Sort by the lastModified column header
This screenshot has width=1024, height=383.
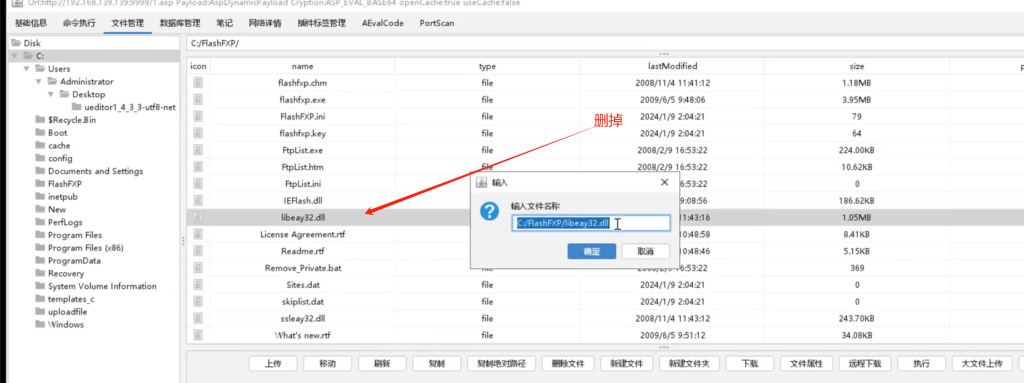pos(672,67)
